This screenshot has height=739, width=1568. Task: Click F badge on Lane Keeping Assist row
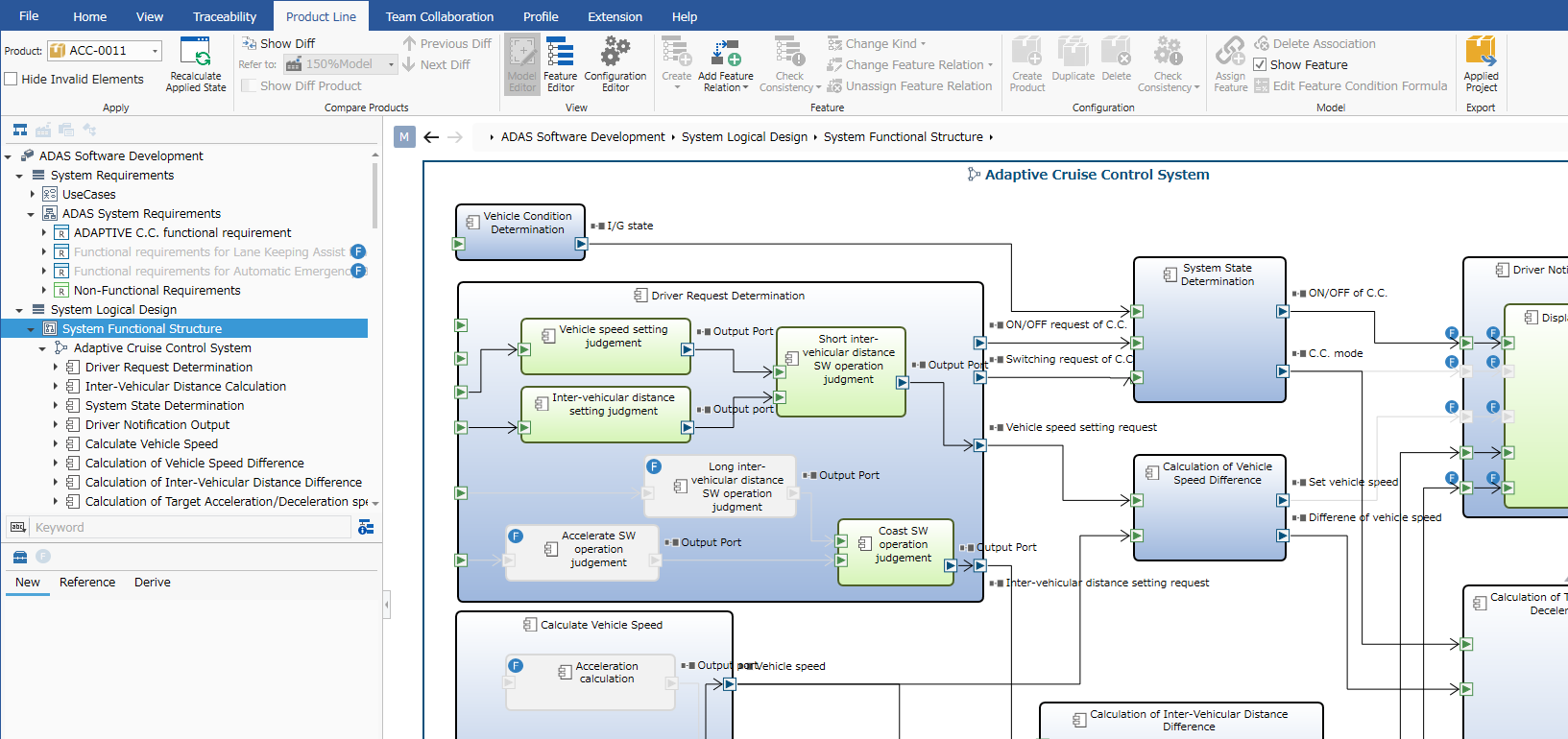[x=358, y=251]
